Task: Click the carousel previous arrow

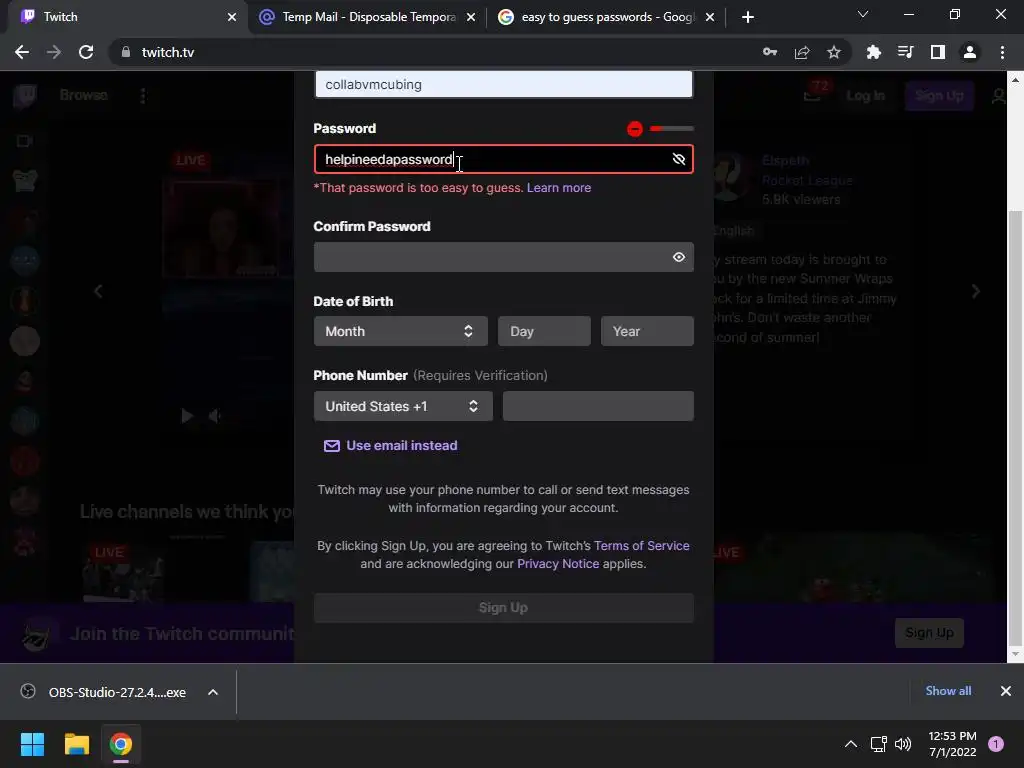Action: pyautogui.click(x=98, y=291)
